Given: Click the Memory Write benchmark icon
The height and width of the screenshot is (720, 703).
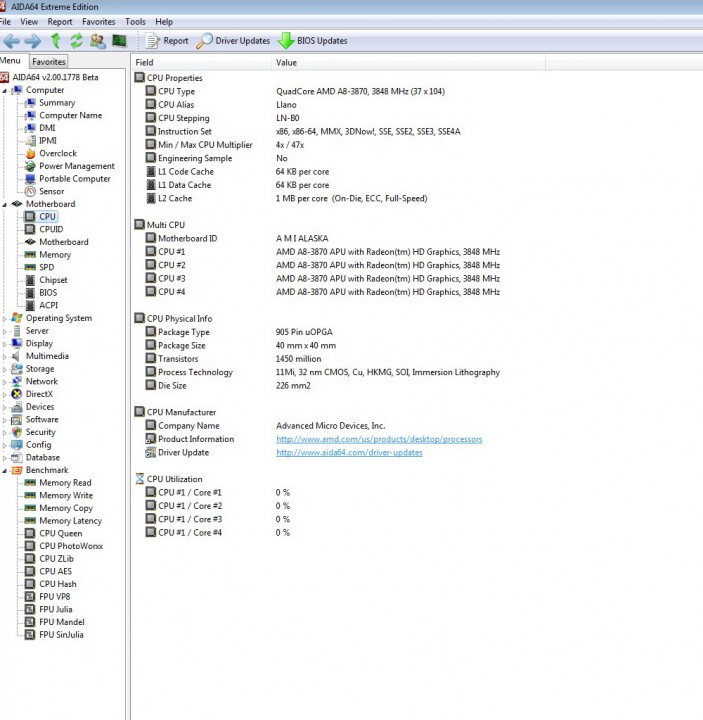Looking at the screenshot, I should click(x=30, y=495).
